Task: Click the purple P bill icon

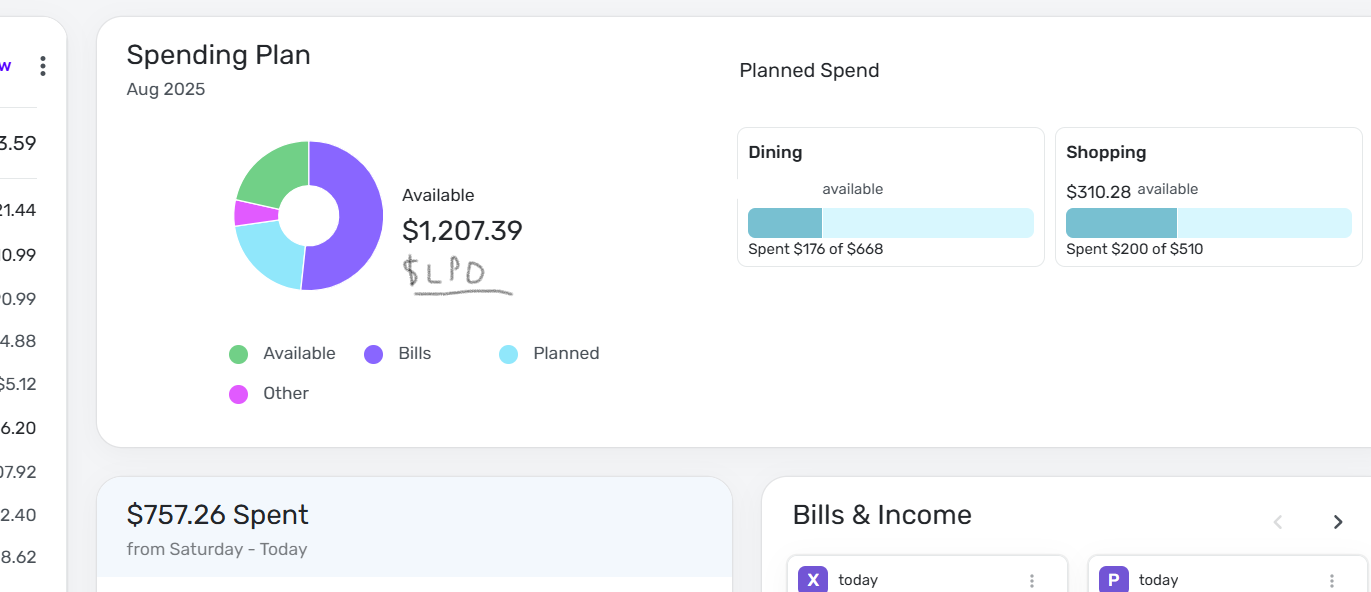Action: pos(1113,580)
